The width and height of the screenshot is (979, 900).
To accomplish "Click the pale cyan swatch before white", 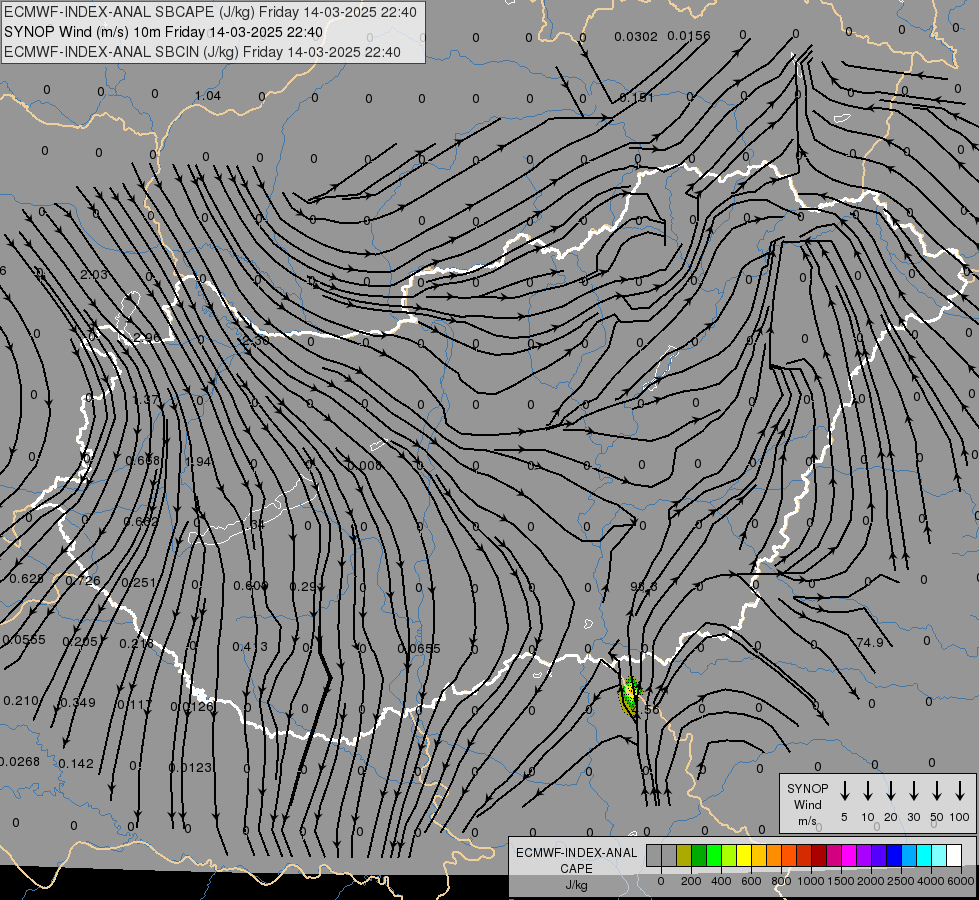I will tap(939, 855).
